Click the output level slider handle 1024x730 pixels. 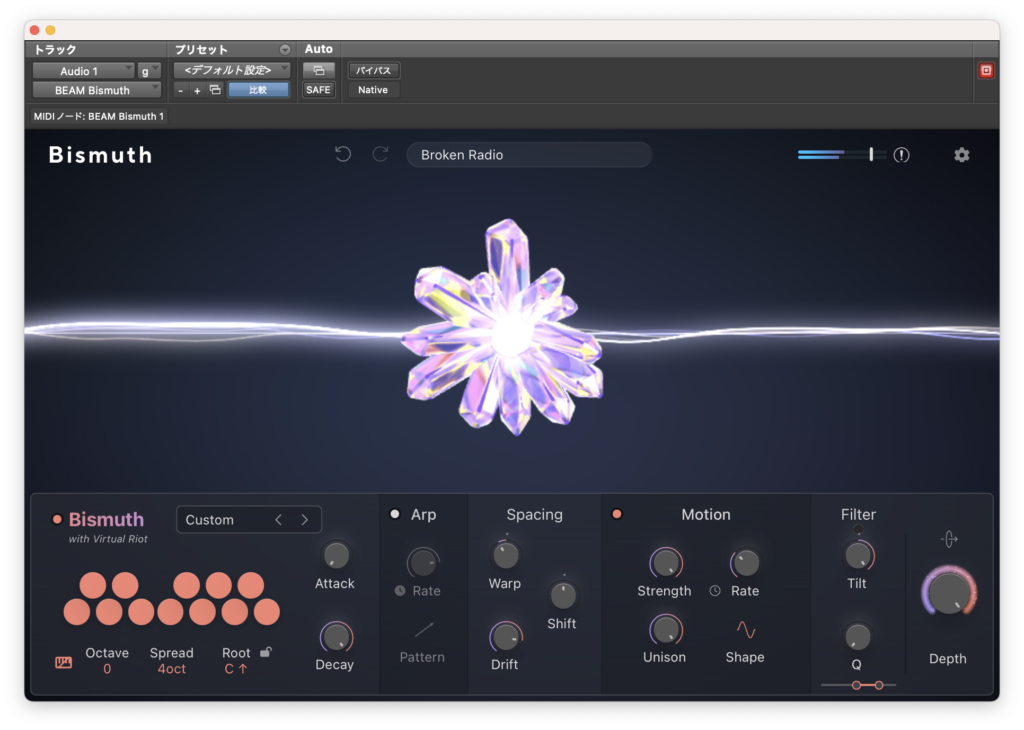click(871, 154)
